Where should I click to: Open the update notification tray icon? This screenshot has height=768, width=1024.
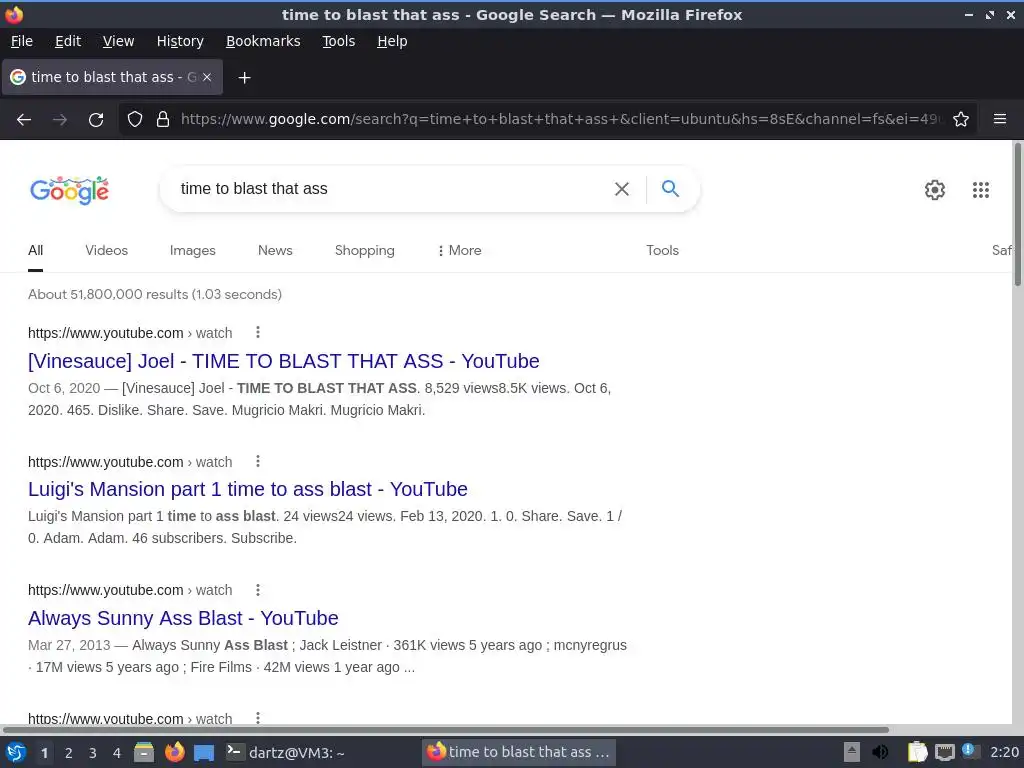970,751
